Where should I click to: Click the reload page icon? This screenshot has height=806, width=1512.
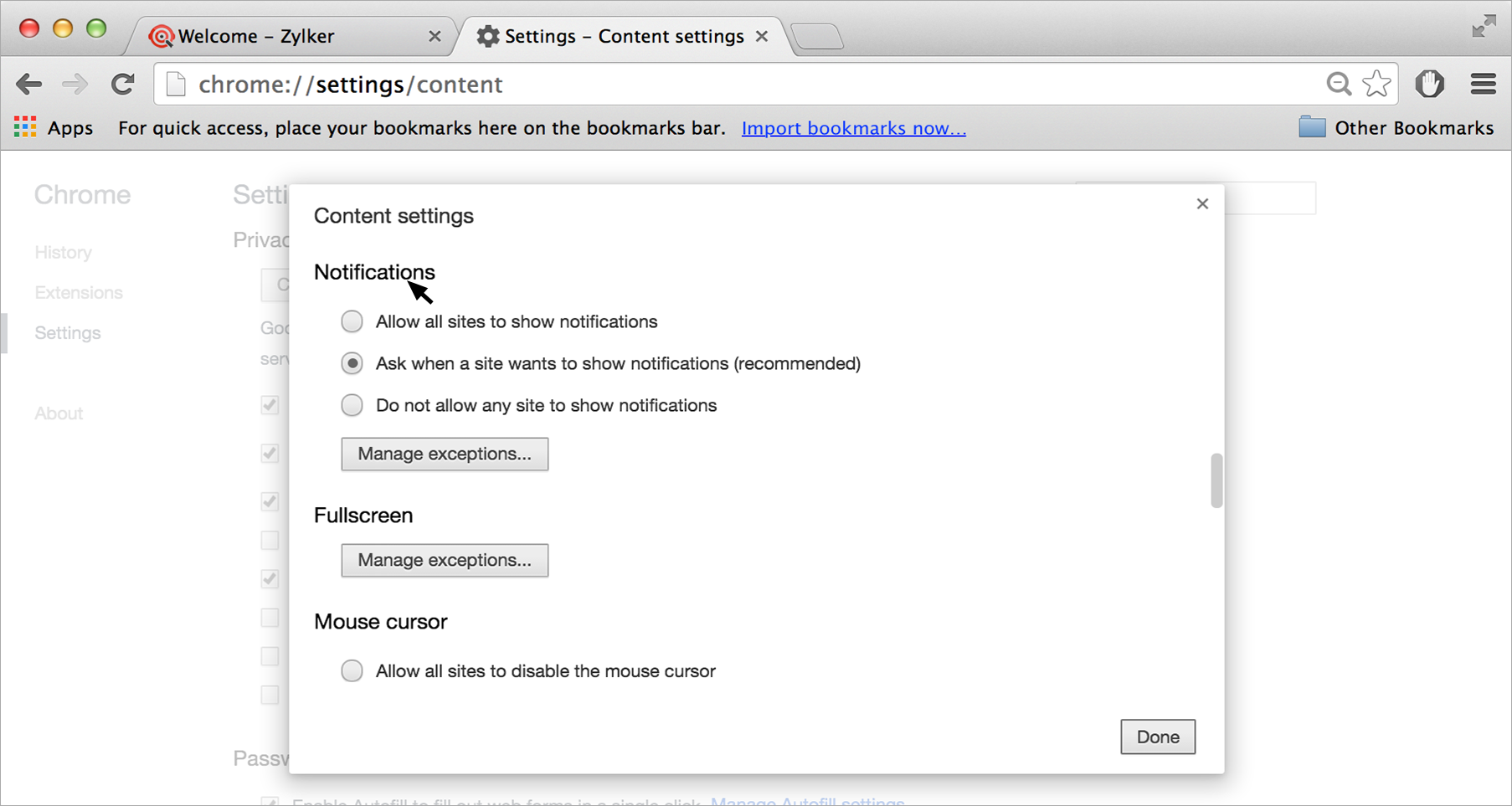tap(123, 85)
